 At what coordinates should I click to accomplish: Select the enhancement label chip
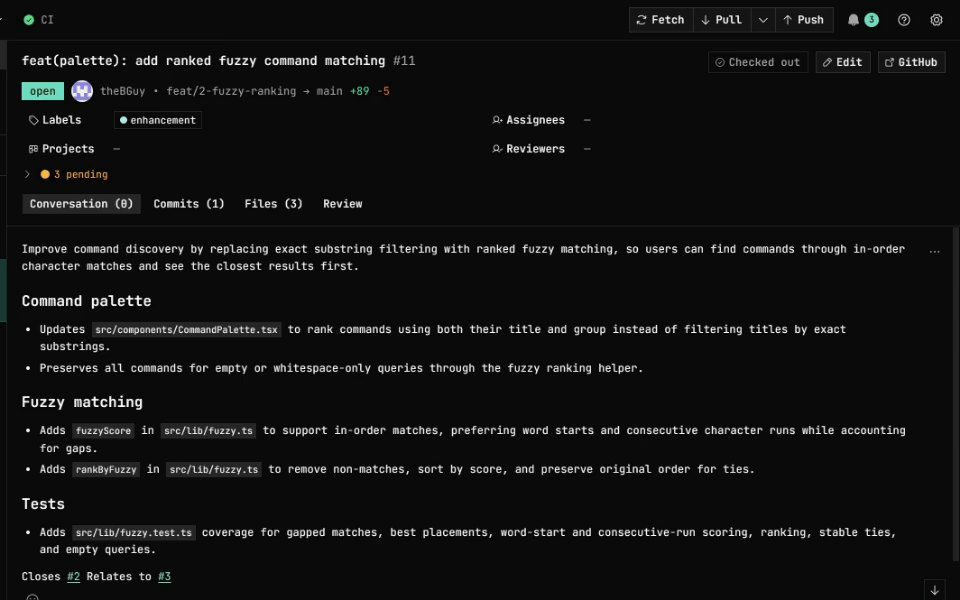(158, 120)
